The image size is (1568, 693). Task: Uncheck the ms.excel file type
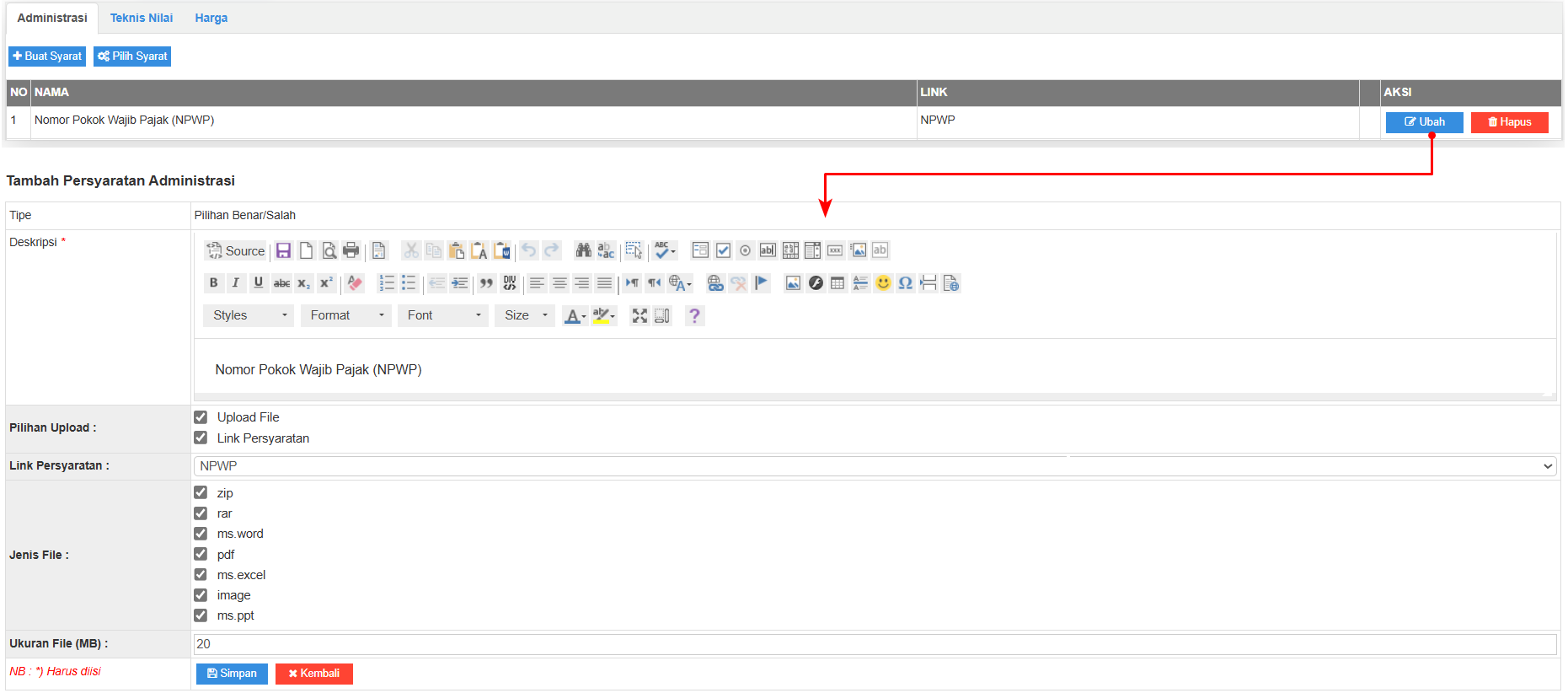[x=201, y=574]
